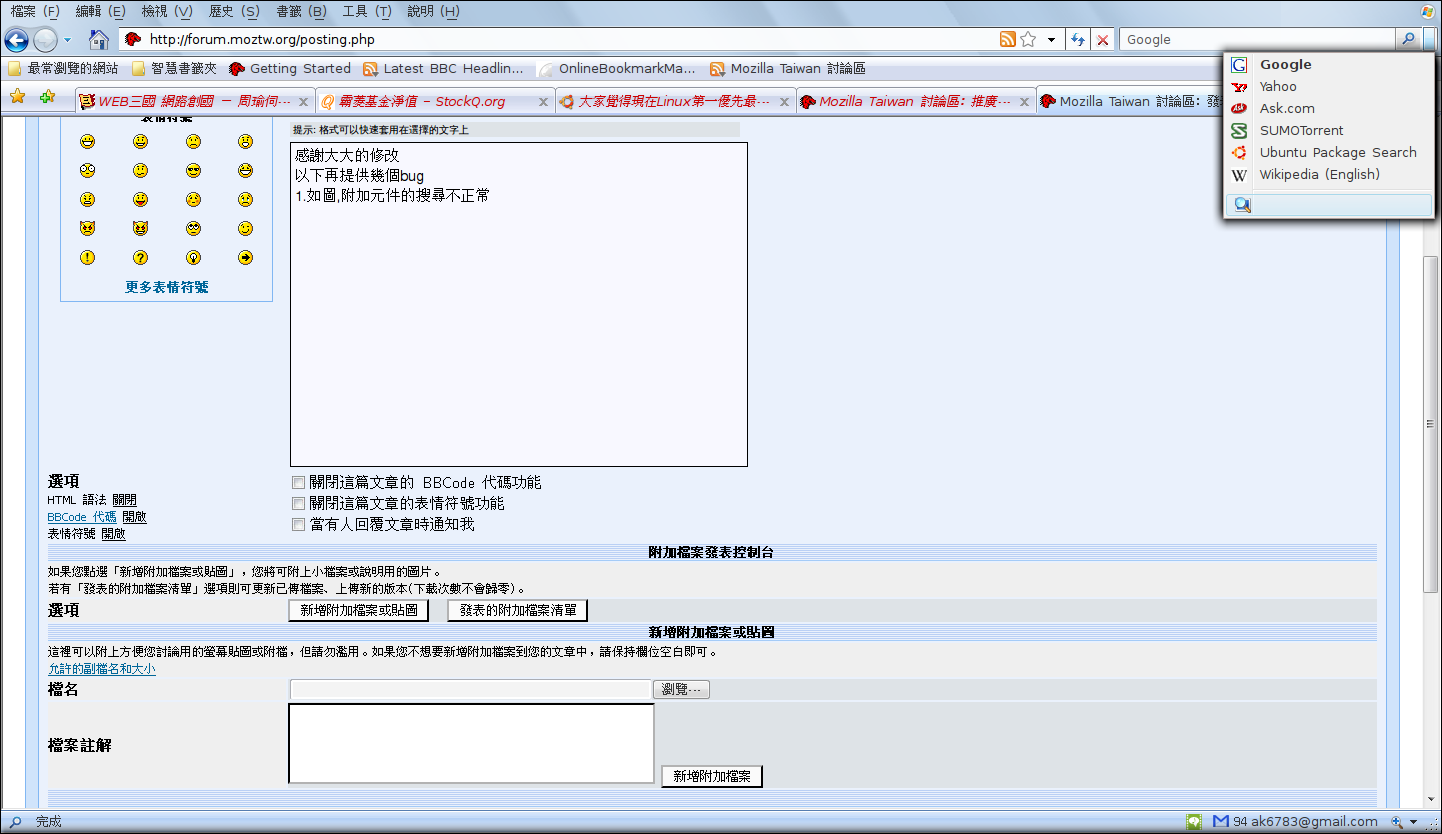Screen dimensions: 1442x834
Task: Click the address bar URL field
Action: point(570,39)
